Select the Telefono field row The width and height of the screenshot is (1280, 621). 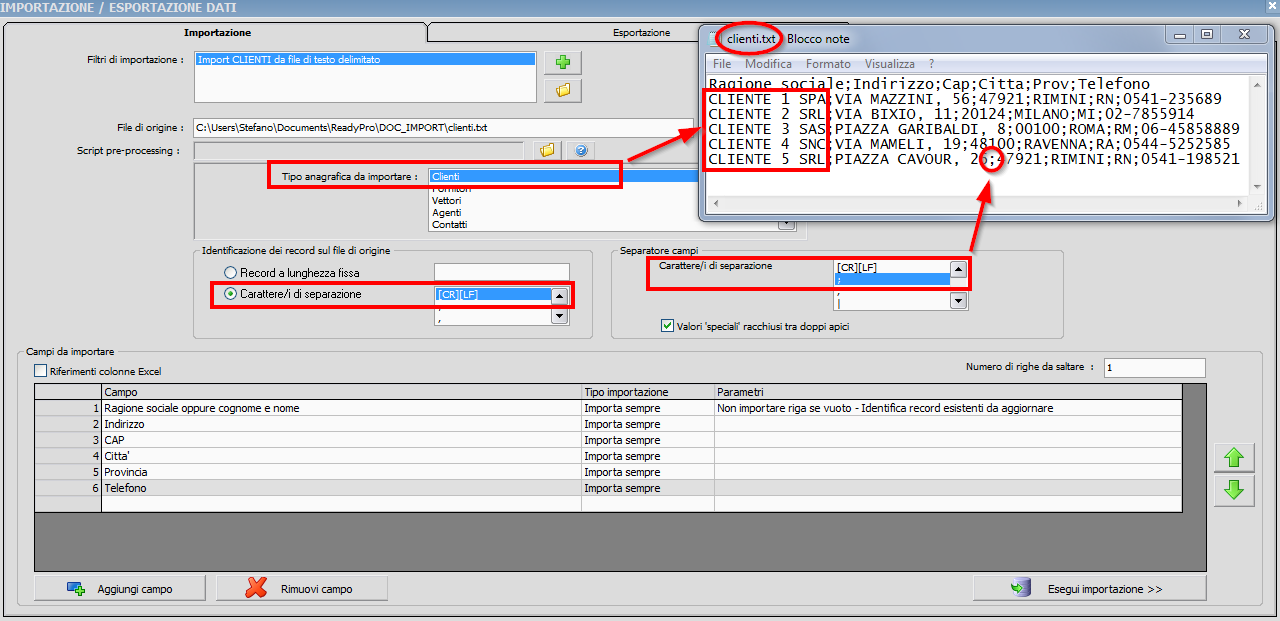[608, 488]
